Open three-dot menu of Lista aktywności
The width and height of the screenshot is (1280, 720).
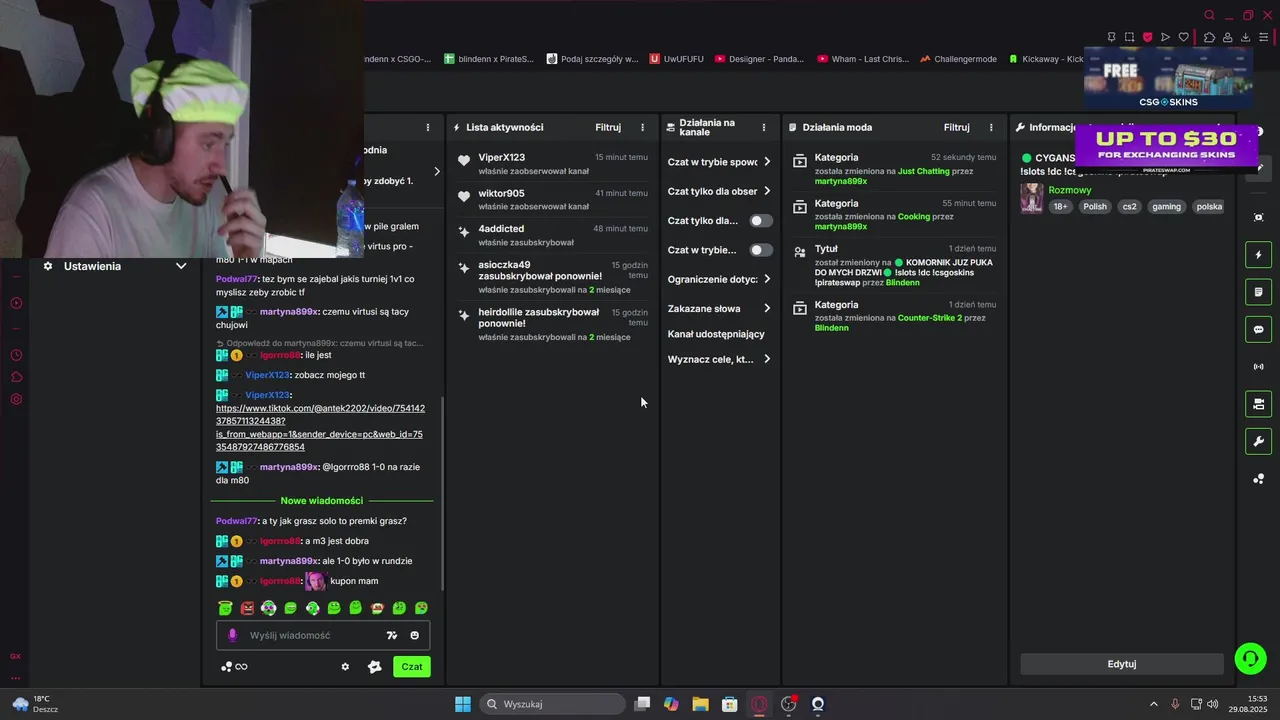point(642,127)
